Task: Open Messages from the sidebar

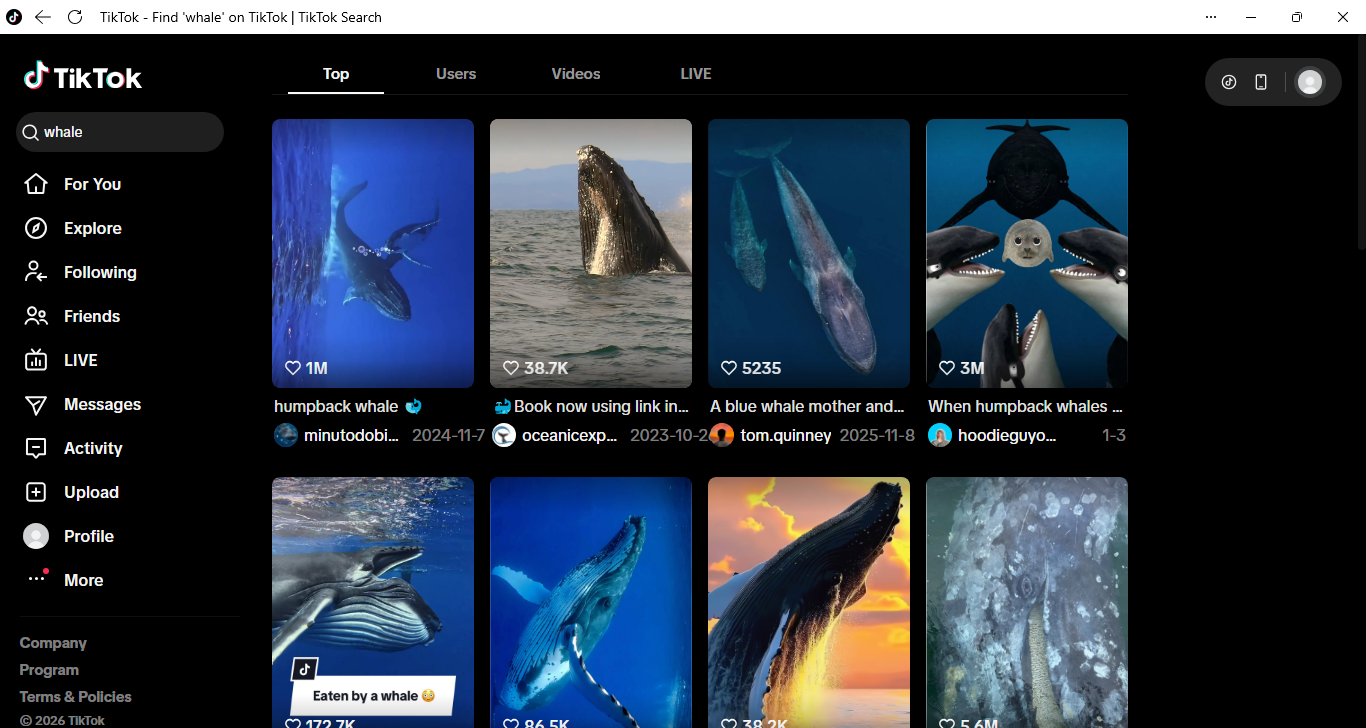Action: pyautogui.click(x=101, y=404)
